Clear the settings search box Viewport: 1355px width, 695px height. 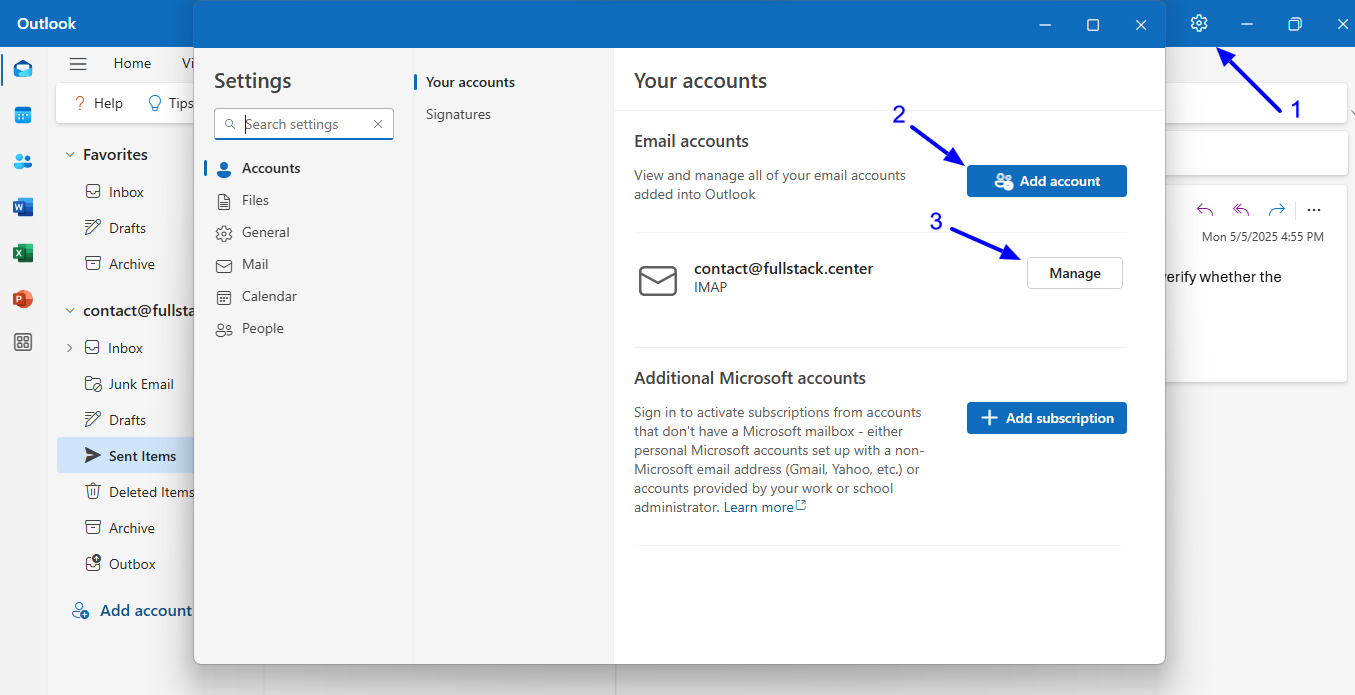378,124
